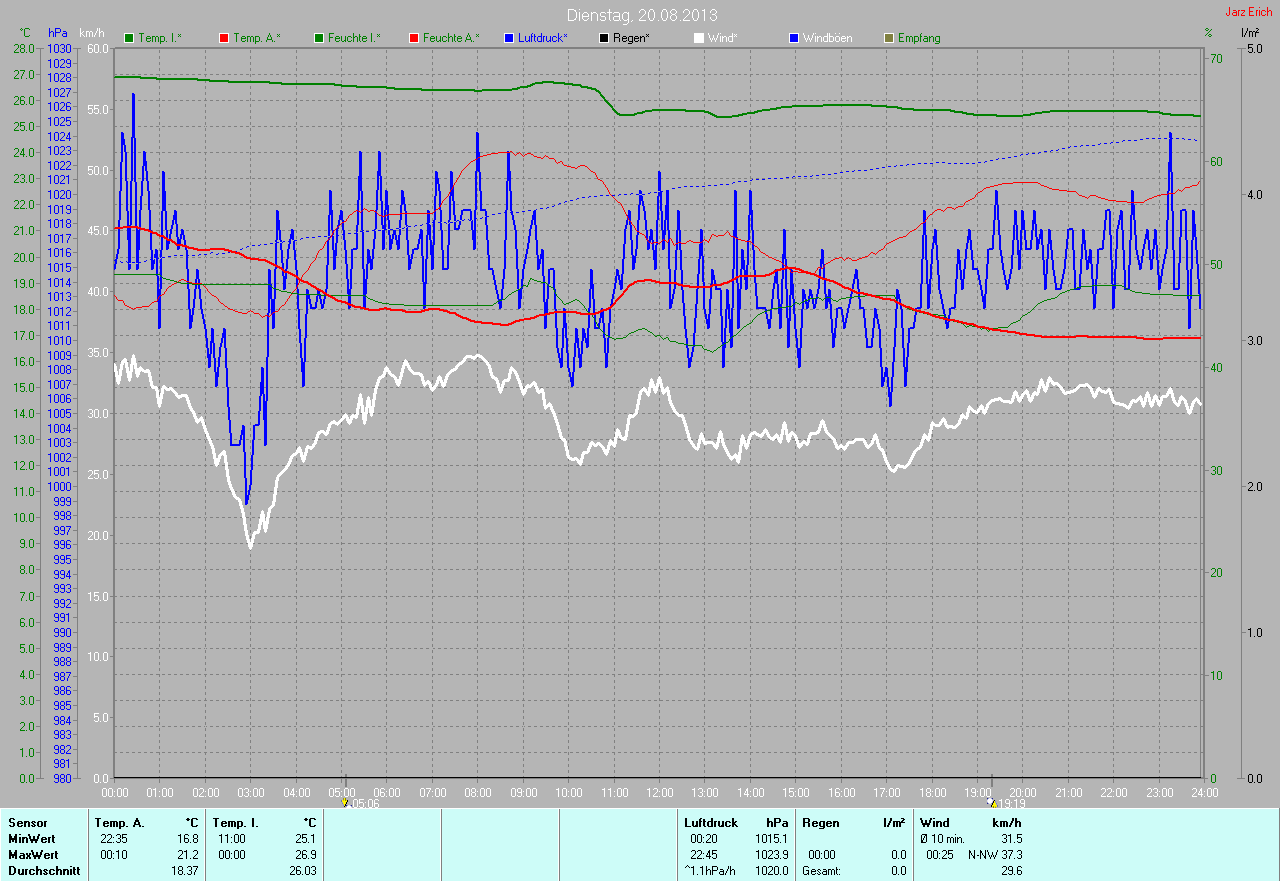
Task: Click the outdoor minimum value "16.8"
Action: [x=187, y=839]
